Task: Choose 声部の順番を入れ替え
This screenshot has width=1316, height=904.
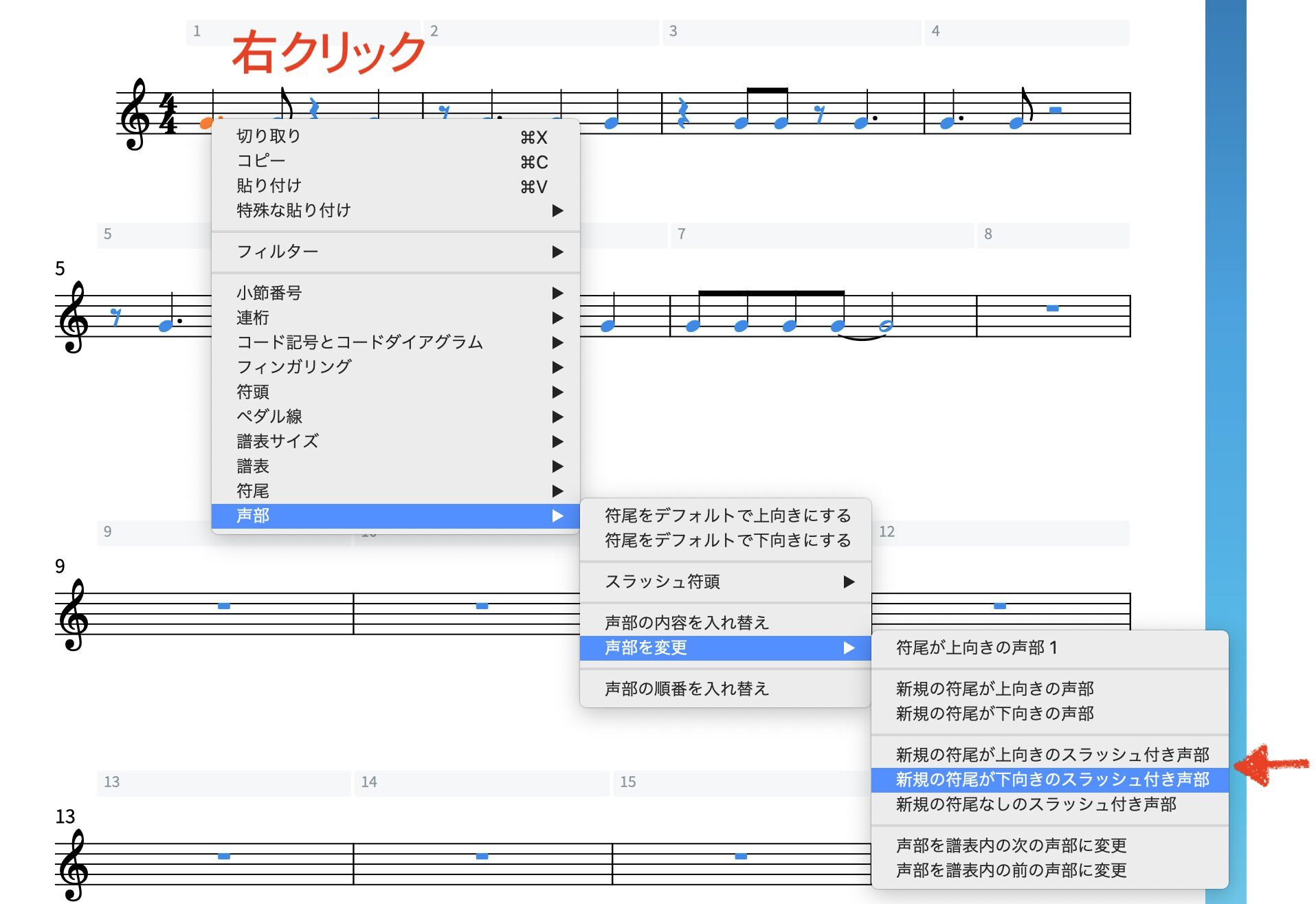Action: pos(687,689)
